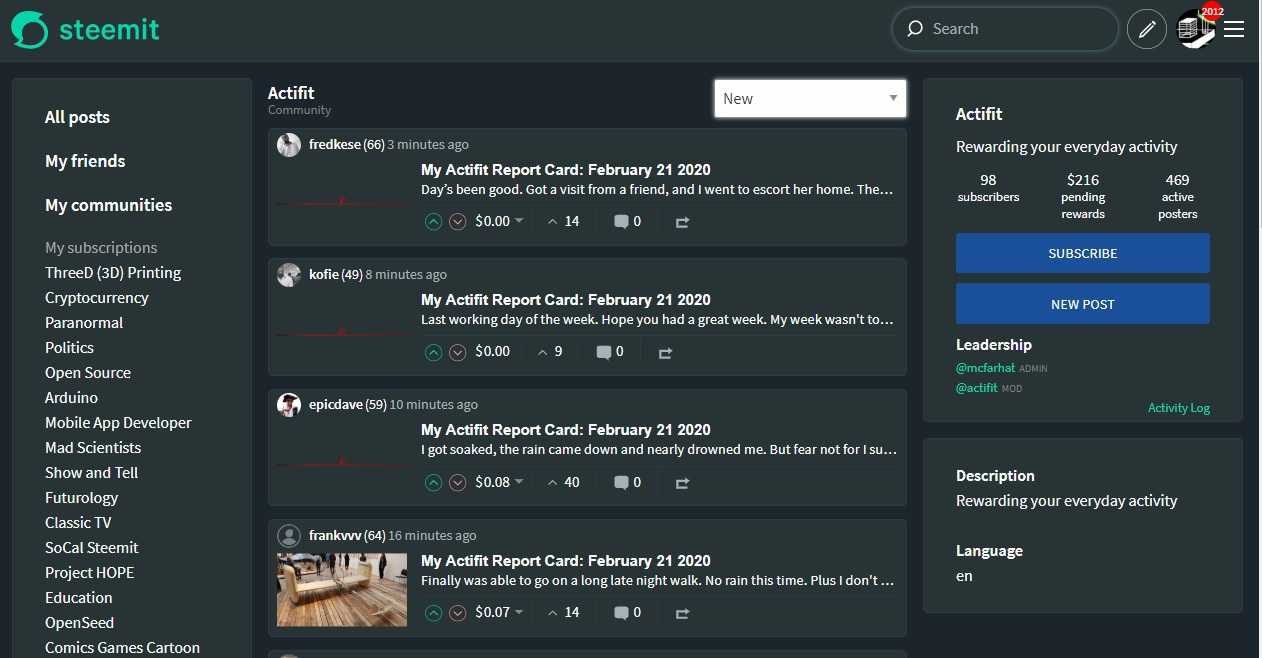This screenshot has width=1262, height=658.
Task: Resteem fredkese's post
Action: 682,222
